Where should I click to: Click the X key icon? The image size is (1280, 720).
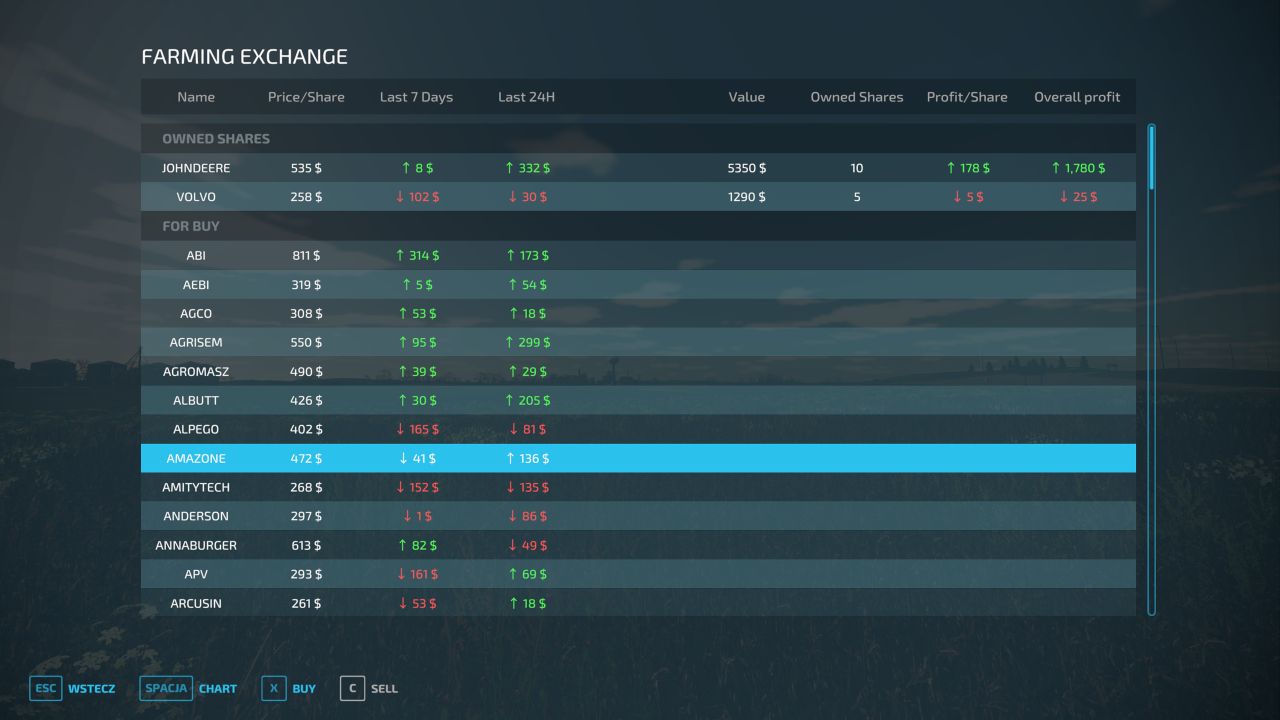pyautogui.click(x=274, y=688)
